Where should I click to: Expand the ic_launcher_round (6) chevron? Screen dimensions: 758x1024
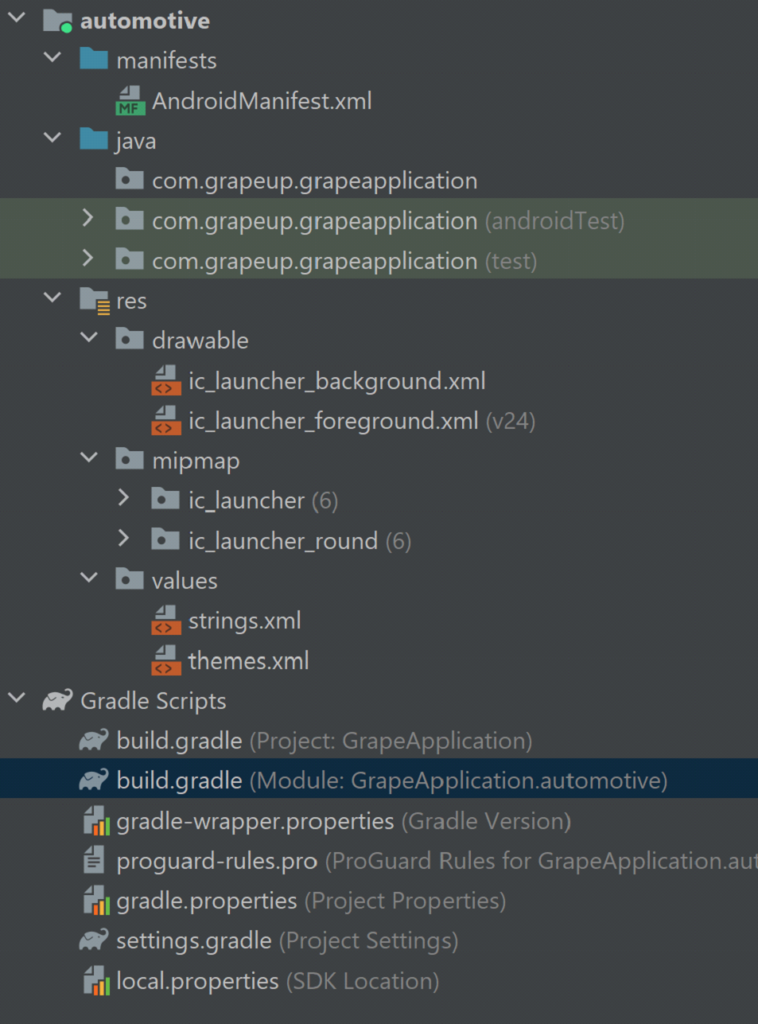point(124,539)
